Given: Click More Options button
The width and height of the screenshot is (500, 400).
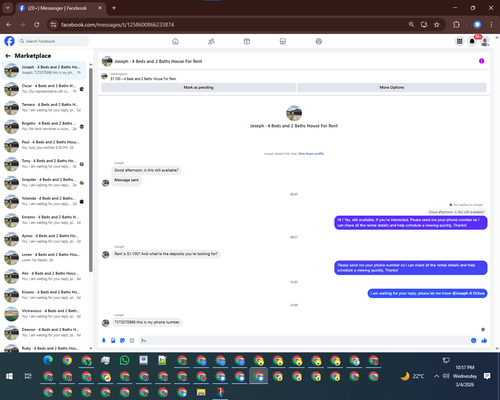Looking at the screenshot, I should coord(392,87).
